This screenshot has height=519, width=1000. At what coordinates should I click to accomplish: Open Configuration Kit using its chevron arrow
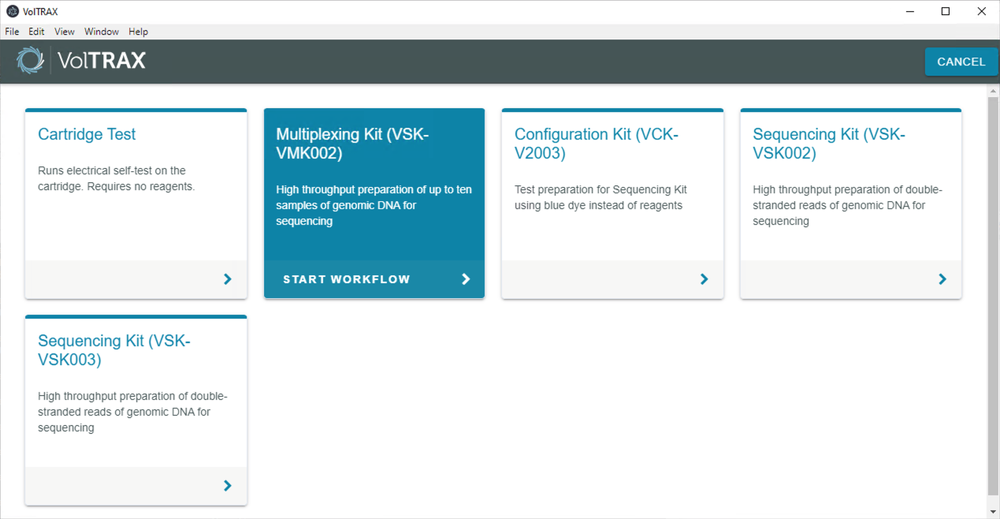[704, 279]
